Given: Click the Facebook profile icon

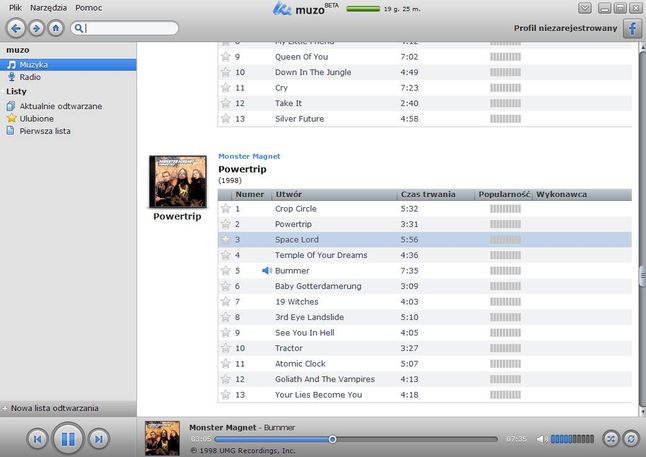Looking at the screenshot, I should click(632, 28).
